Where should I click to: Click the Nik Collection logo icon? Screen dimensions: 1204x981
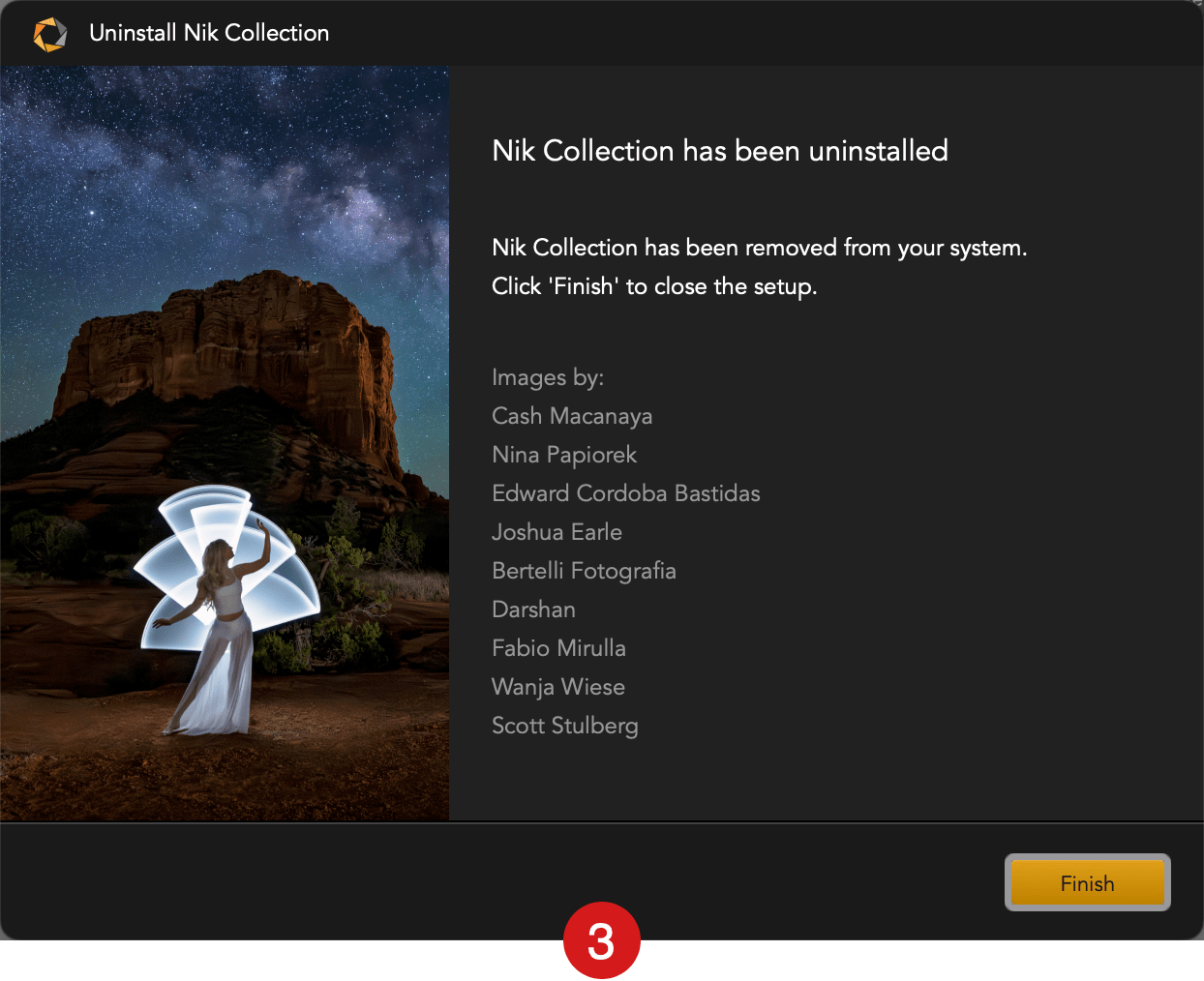click(50, 34)
